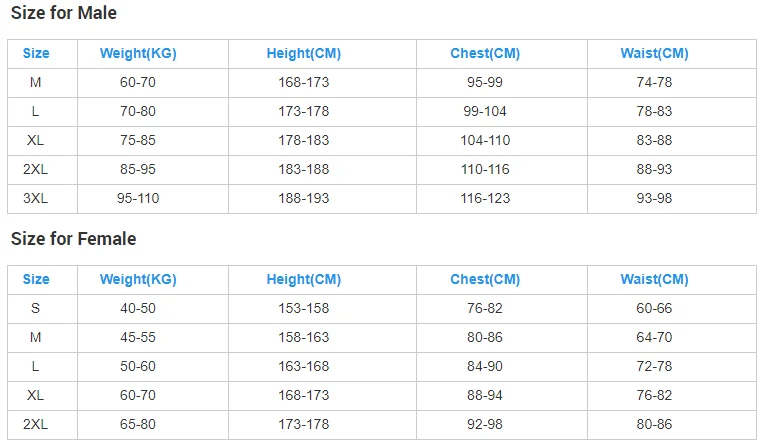Click the Male 2XL size cell
Image resolution: width=766 pixels, height=441 pixels.
pyautogui.click(x=36, y=170)
